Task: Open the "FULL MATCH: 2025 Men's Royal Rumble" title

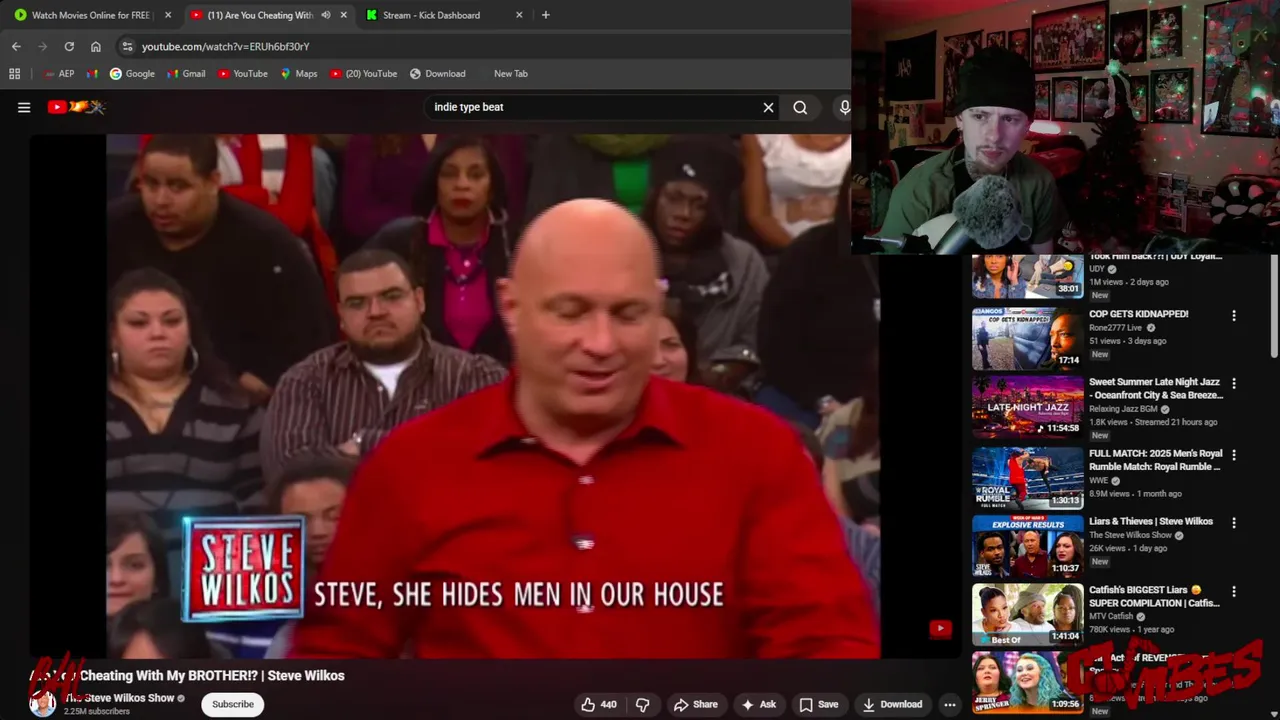Action: (1154, 459)
